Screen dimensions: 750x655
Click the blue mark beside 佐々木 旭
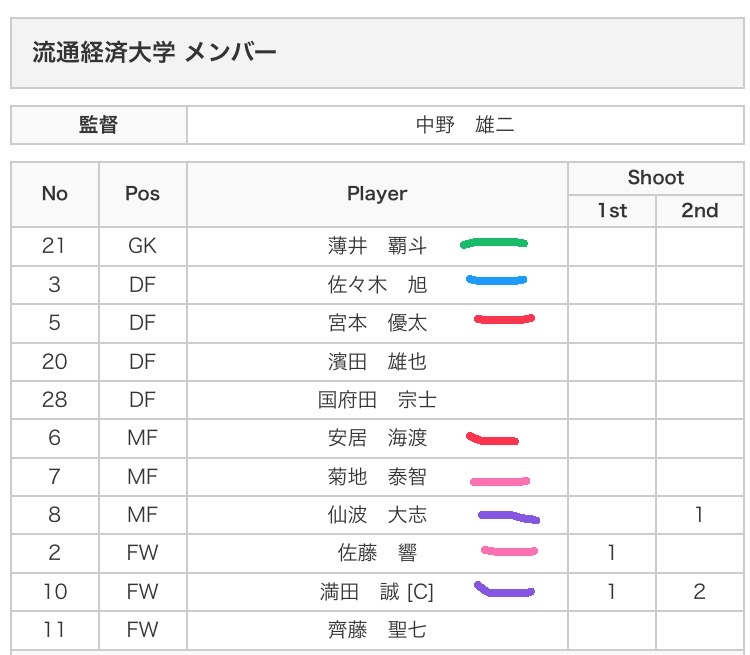(496, 281)
